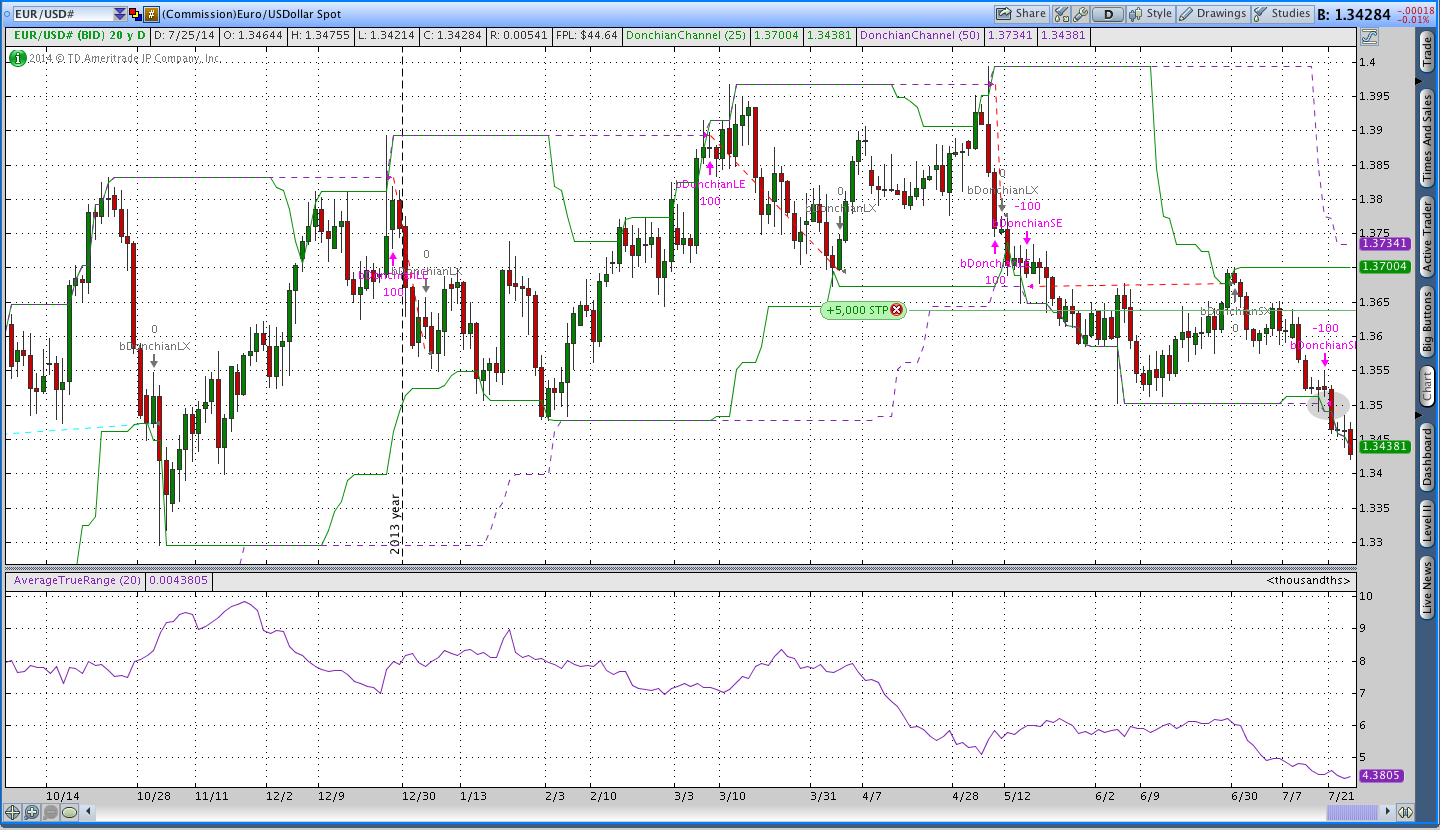
Task: Click the C: 1.34284 close value
Action: [455, 35]
